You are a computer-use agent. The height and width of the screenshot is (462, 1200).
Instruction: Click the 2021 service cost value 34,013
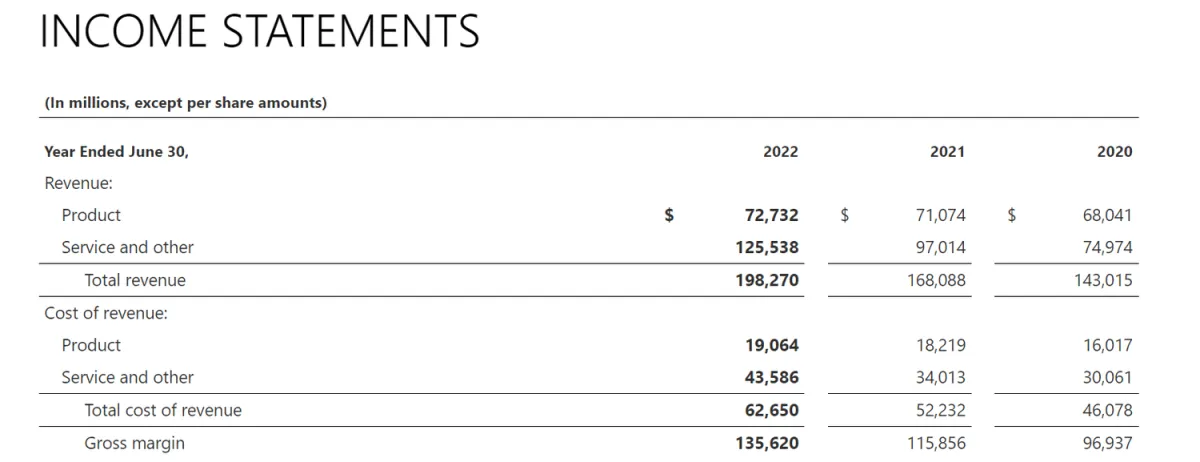point(941,377)
